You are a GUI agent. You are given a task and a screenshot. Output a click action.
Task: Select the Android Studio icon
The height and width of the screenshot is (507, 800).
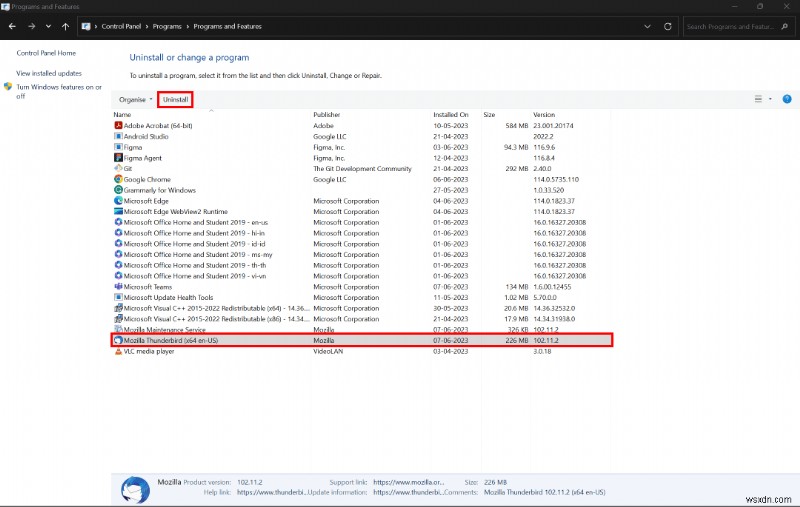click(x=118, y=136)
